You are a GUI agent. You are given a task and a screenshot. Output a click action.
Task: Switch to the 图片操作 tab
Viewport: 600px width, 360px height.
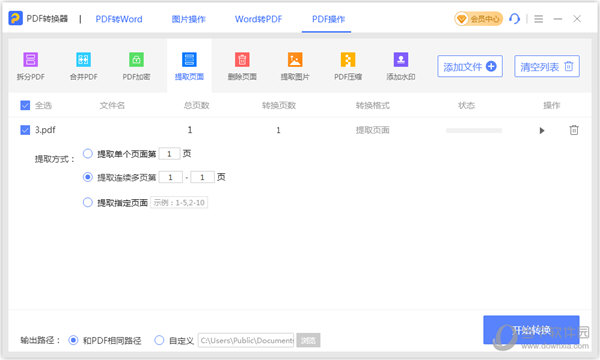189,19
